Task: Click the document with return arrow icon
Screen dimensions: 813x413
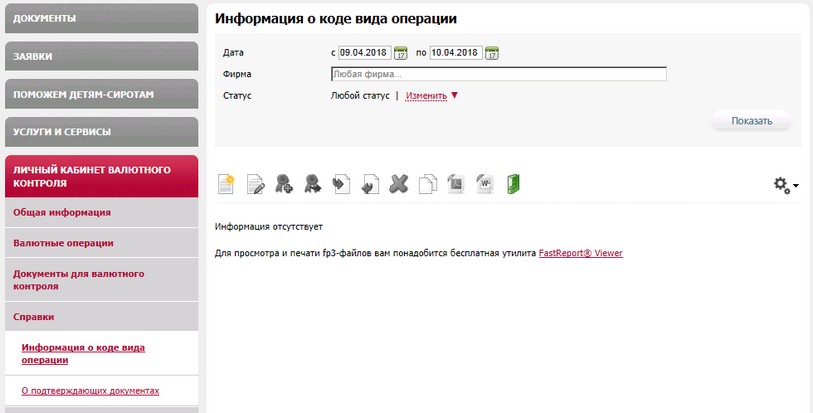Action: point(370,184)
